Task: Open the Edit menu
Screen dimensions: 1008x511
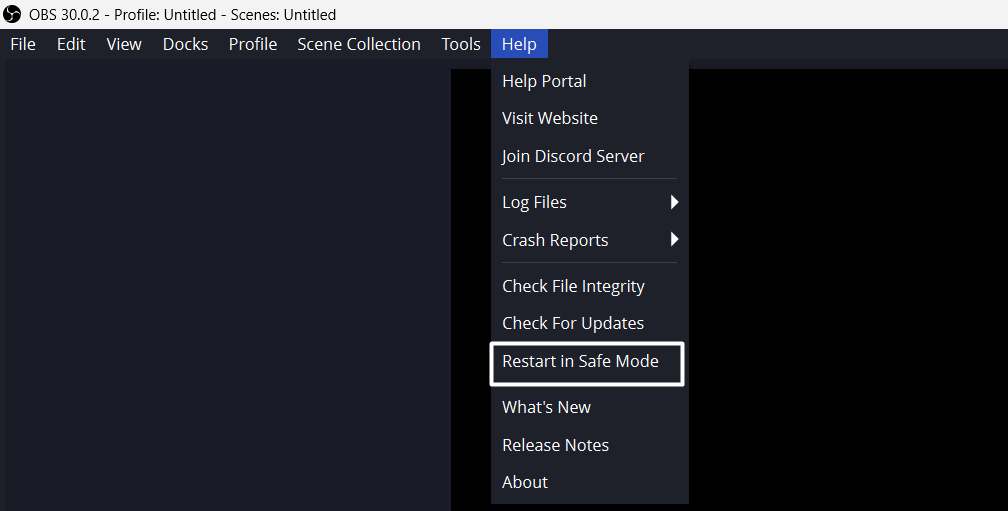Action: (71, 44)
